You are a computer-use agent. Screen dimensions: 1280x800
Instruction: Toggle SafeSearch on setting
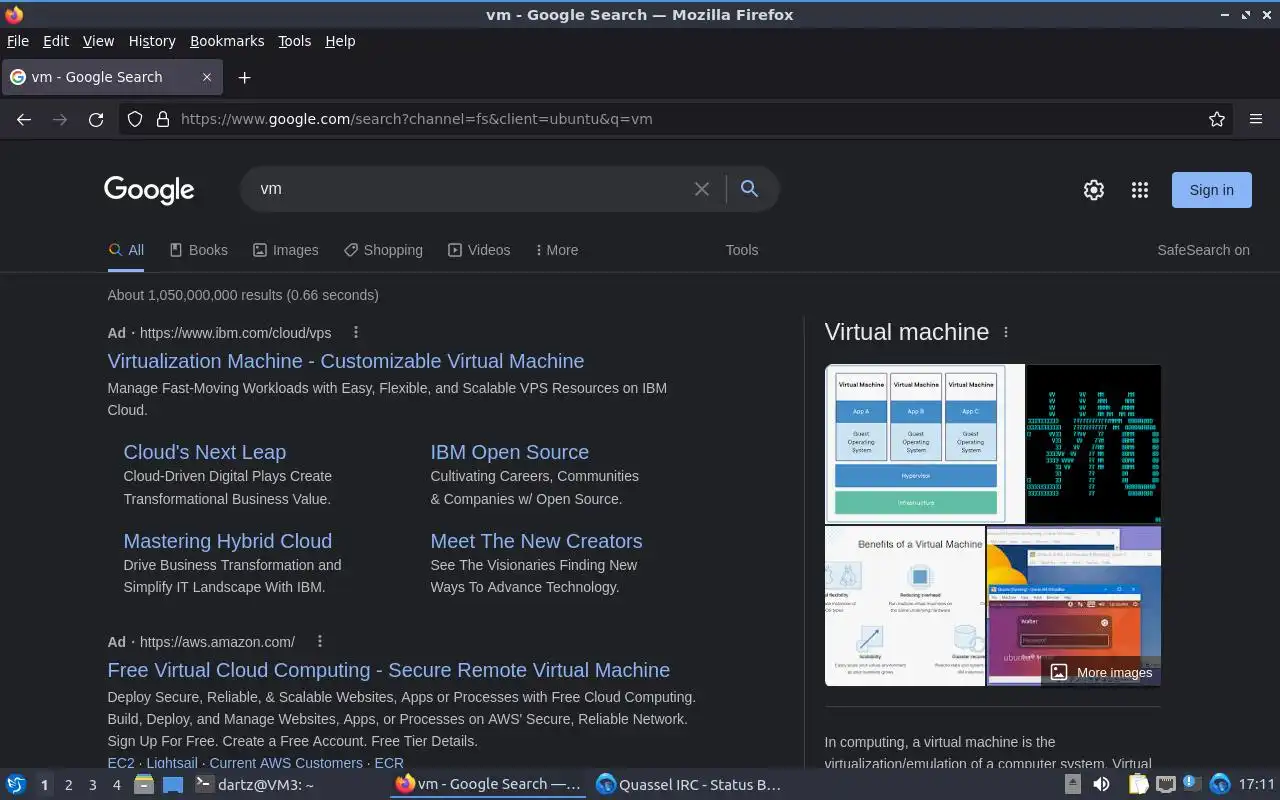[x=1203, y=250]
